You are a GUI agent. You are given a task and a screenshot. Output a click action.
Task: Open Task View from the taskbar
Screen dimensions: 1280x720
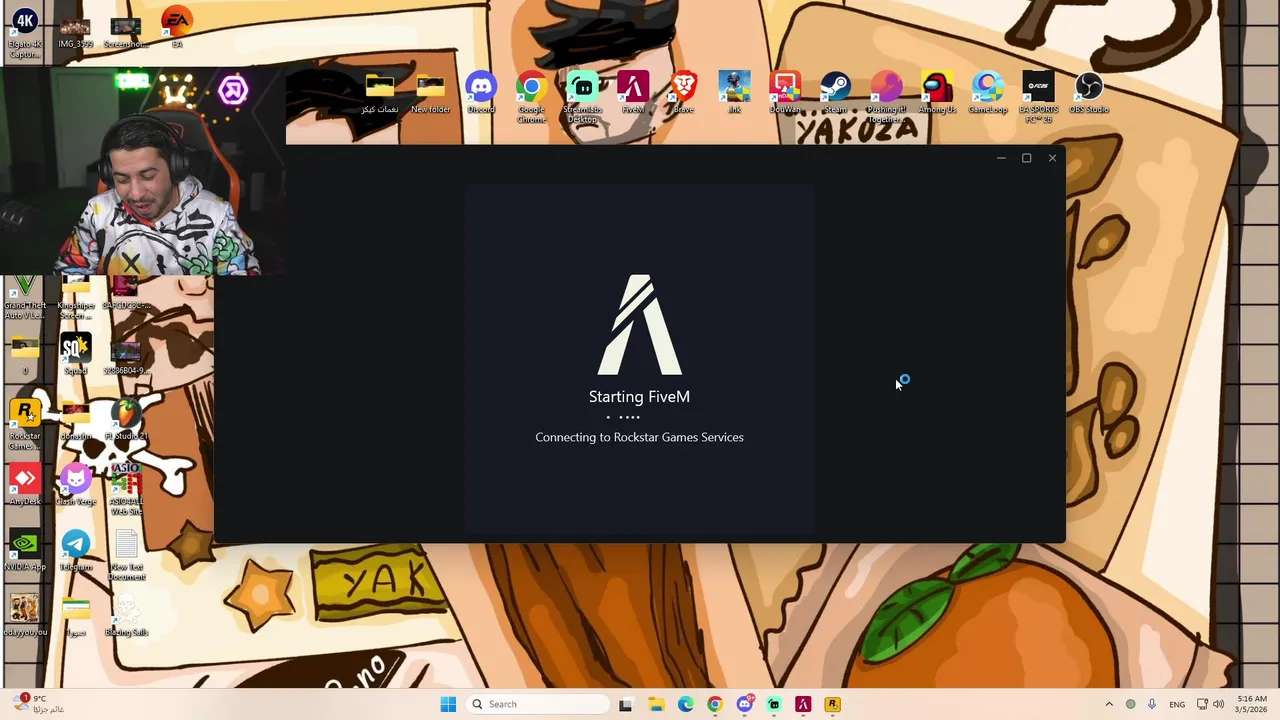pyautogui.click(x=626, y=704)
